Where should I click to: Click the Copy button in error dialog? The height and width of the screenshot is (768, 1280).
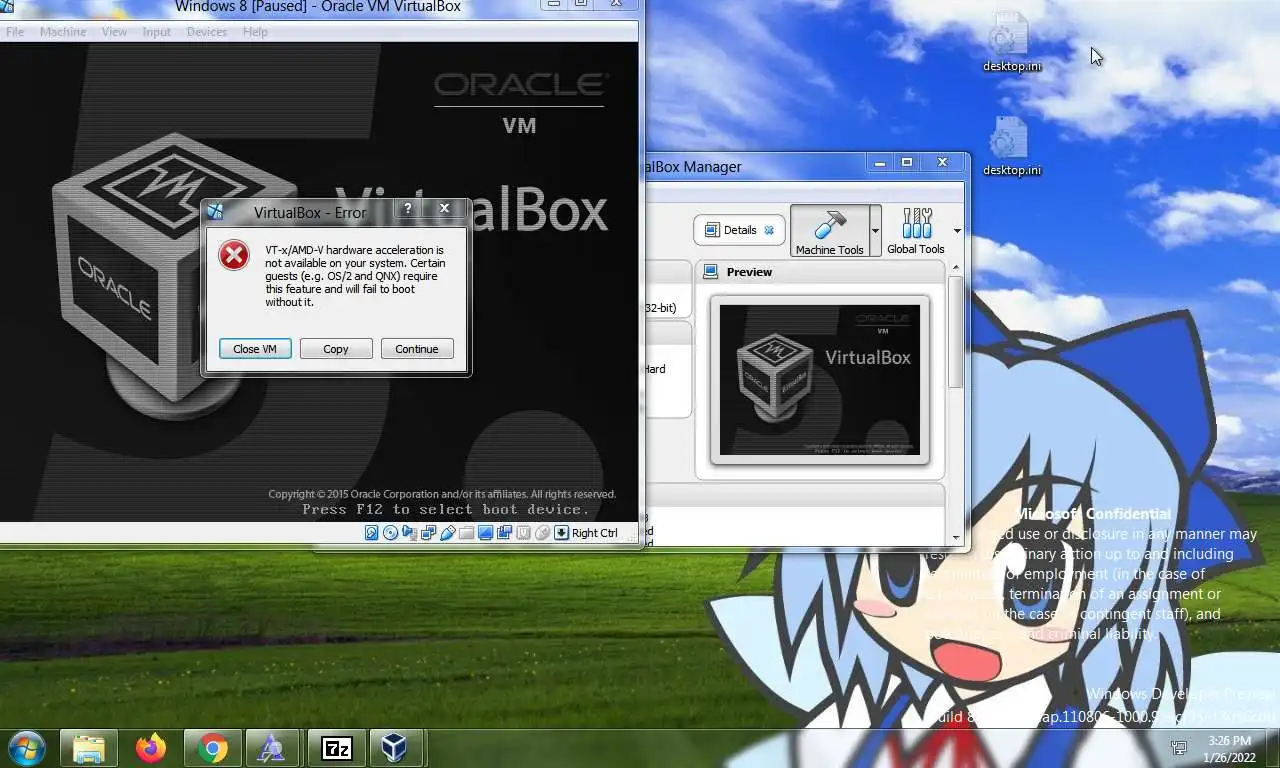click(x=336, y=349)
